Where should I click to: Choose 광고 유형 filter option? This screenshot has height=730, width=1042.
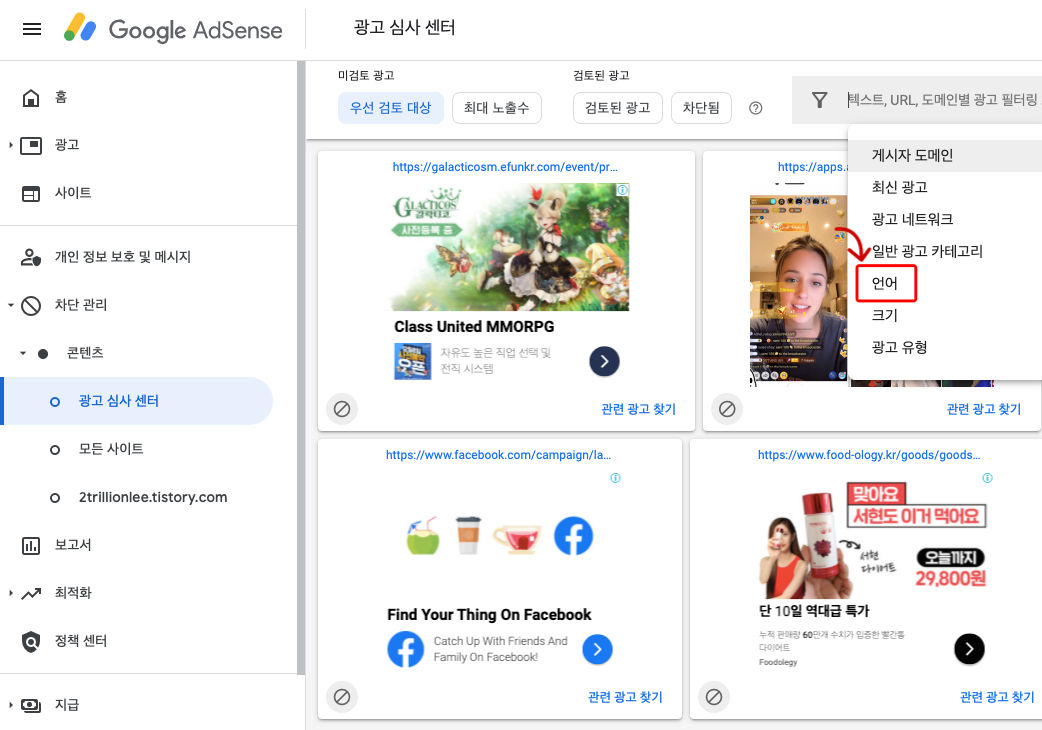(x=945, y=347)
